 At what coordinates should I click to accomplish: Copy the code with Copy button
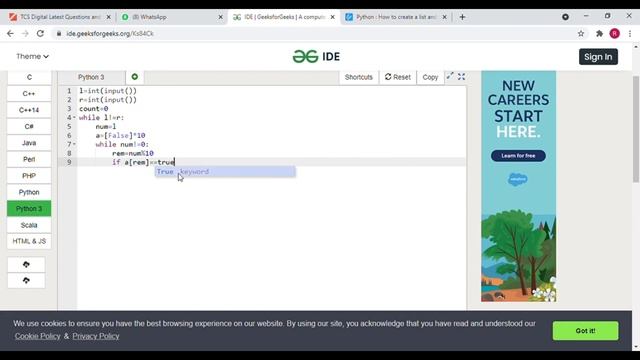[430, 77]
